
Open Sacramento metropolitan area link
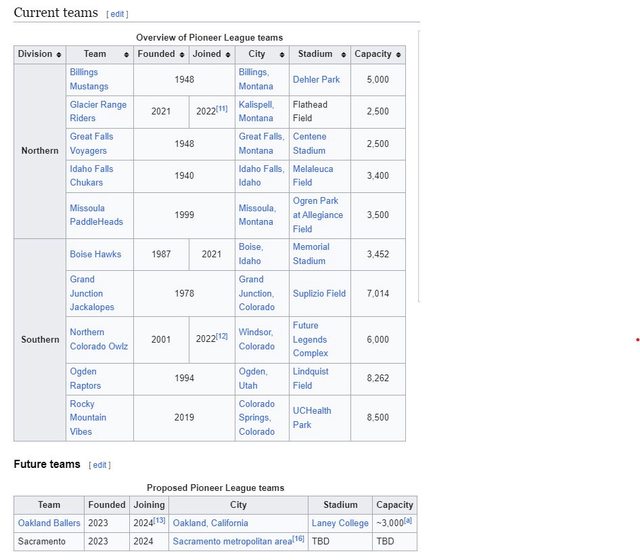pos(231,541)
